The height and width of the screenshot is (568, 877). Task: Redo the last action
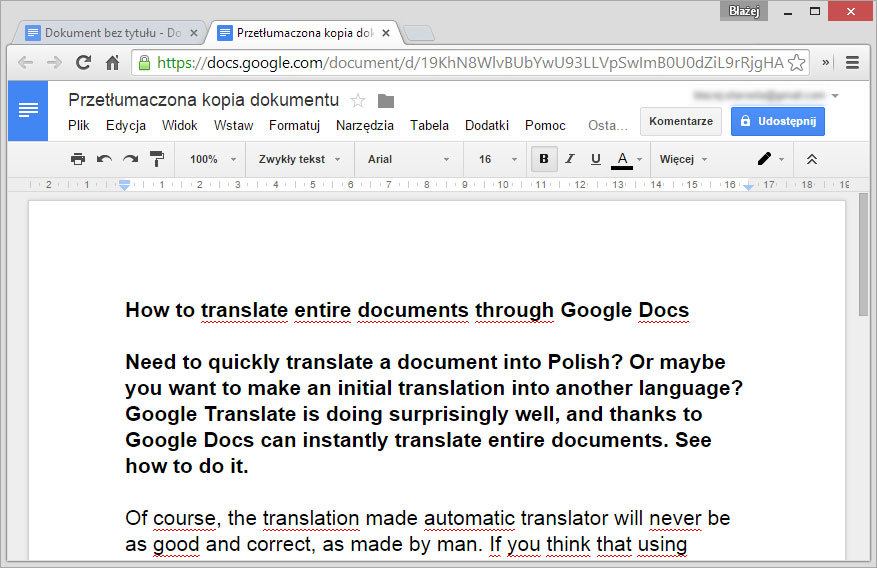pos(131,159)
